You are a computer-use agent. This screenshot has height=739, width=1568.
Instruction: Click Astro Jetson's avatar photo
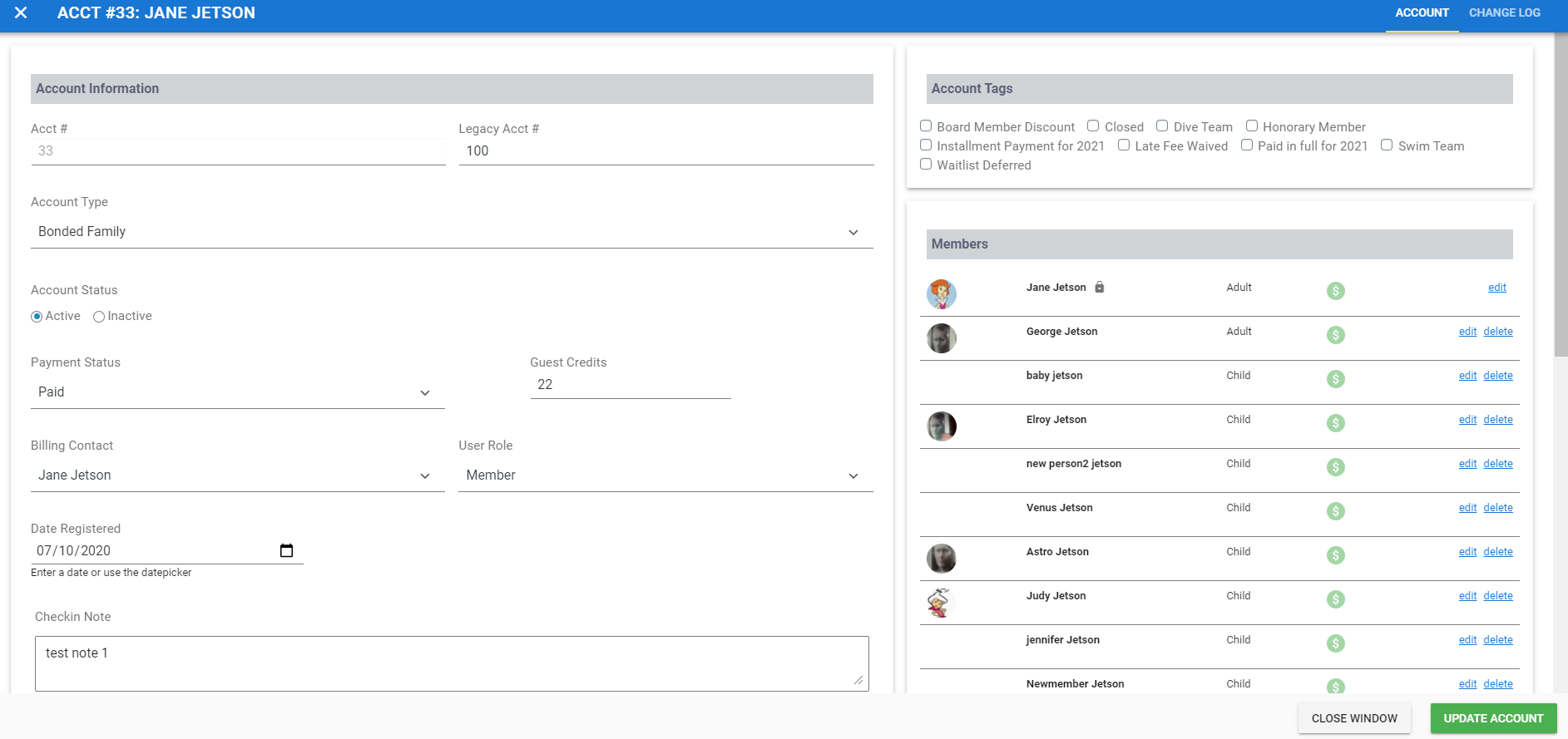point(942,559)
